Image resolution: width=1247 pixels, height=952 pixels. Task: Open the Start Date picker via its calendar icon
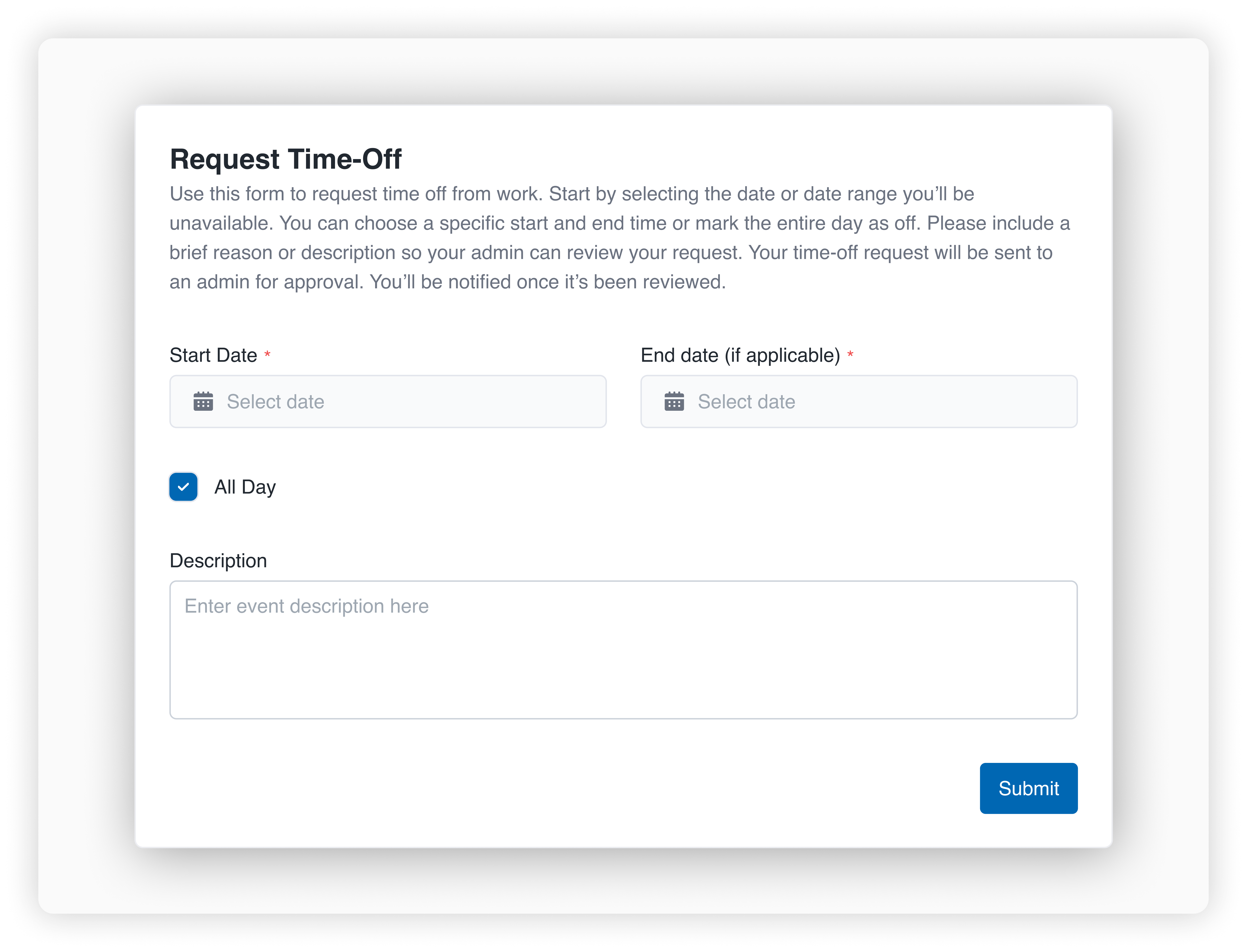(x=204, y=401)
